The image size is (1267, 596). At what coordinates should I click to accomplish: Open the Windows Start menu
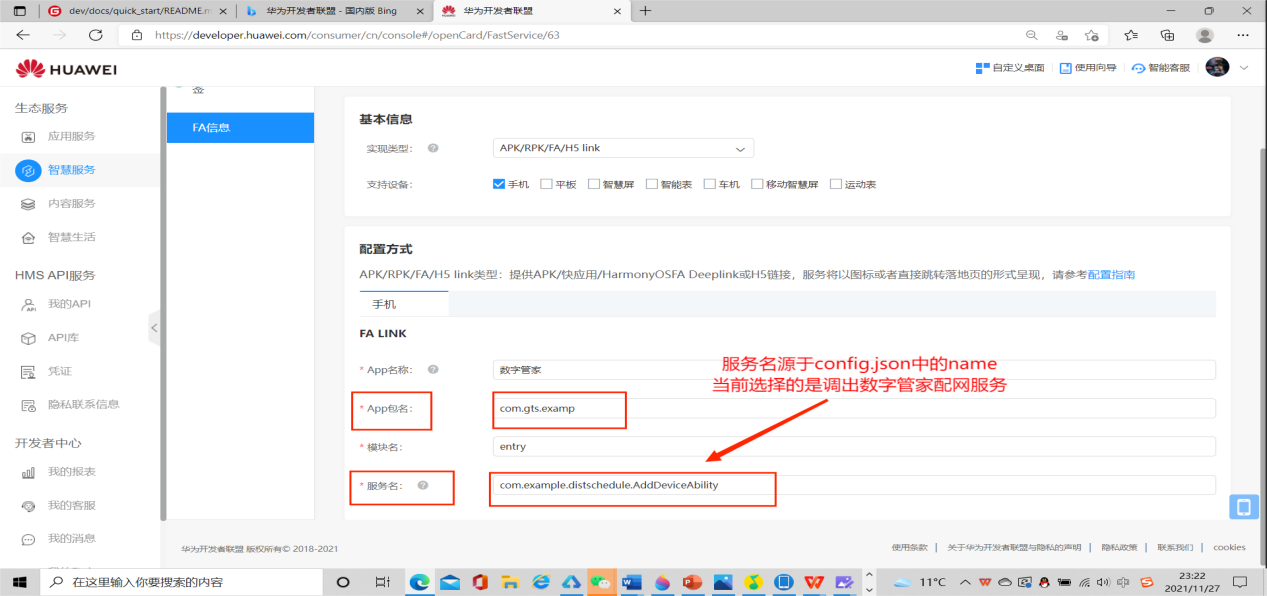click(x=19, y=582)
